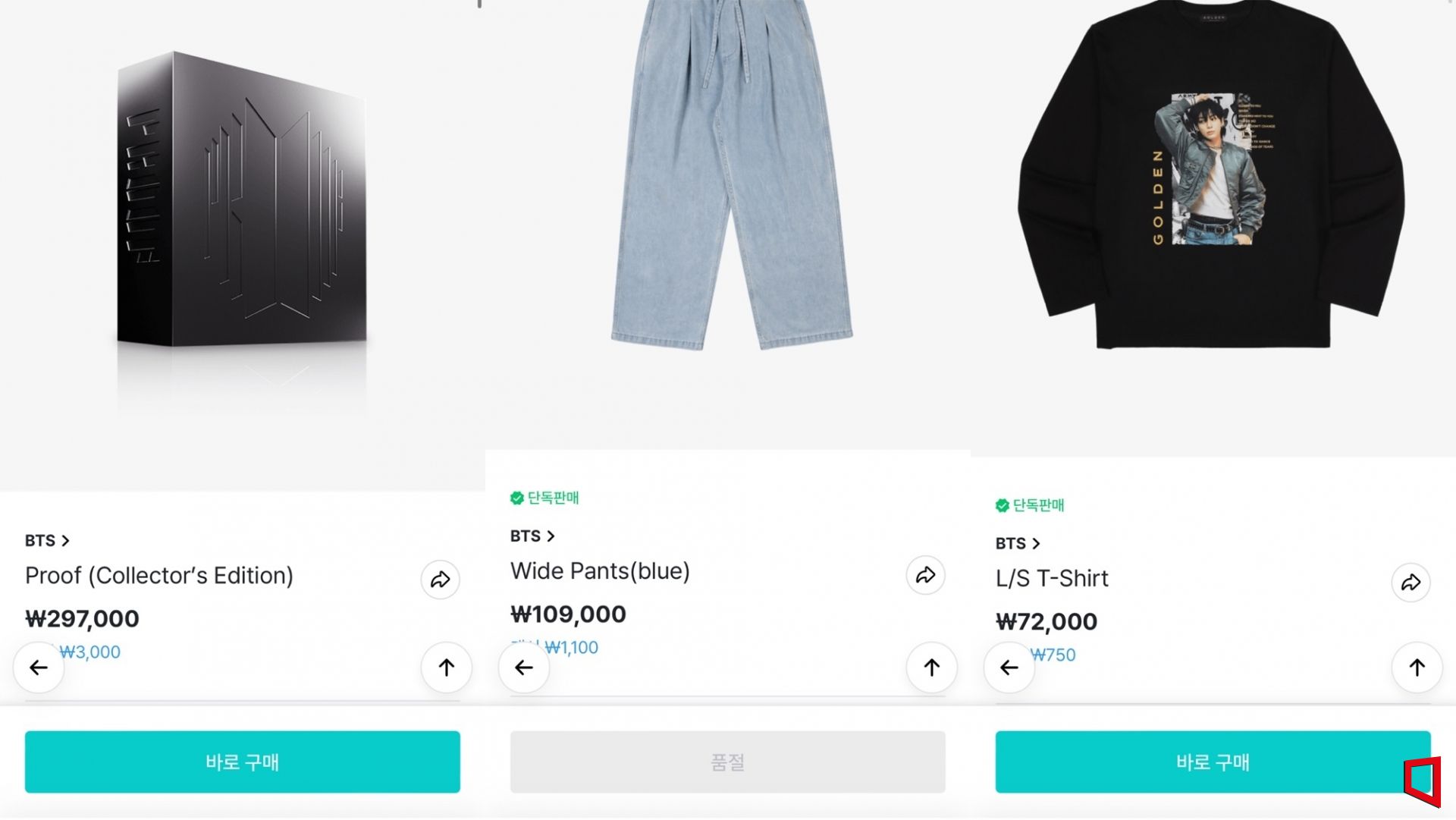Open BTS artist shop above Wide Pants
The height and width of the screenshot is (820, 1456).
tap(532, 536)
